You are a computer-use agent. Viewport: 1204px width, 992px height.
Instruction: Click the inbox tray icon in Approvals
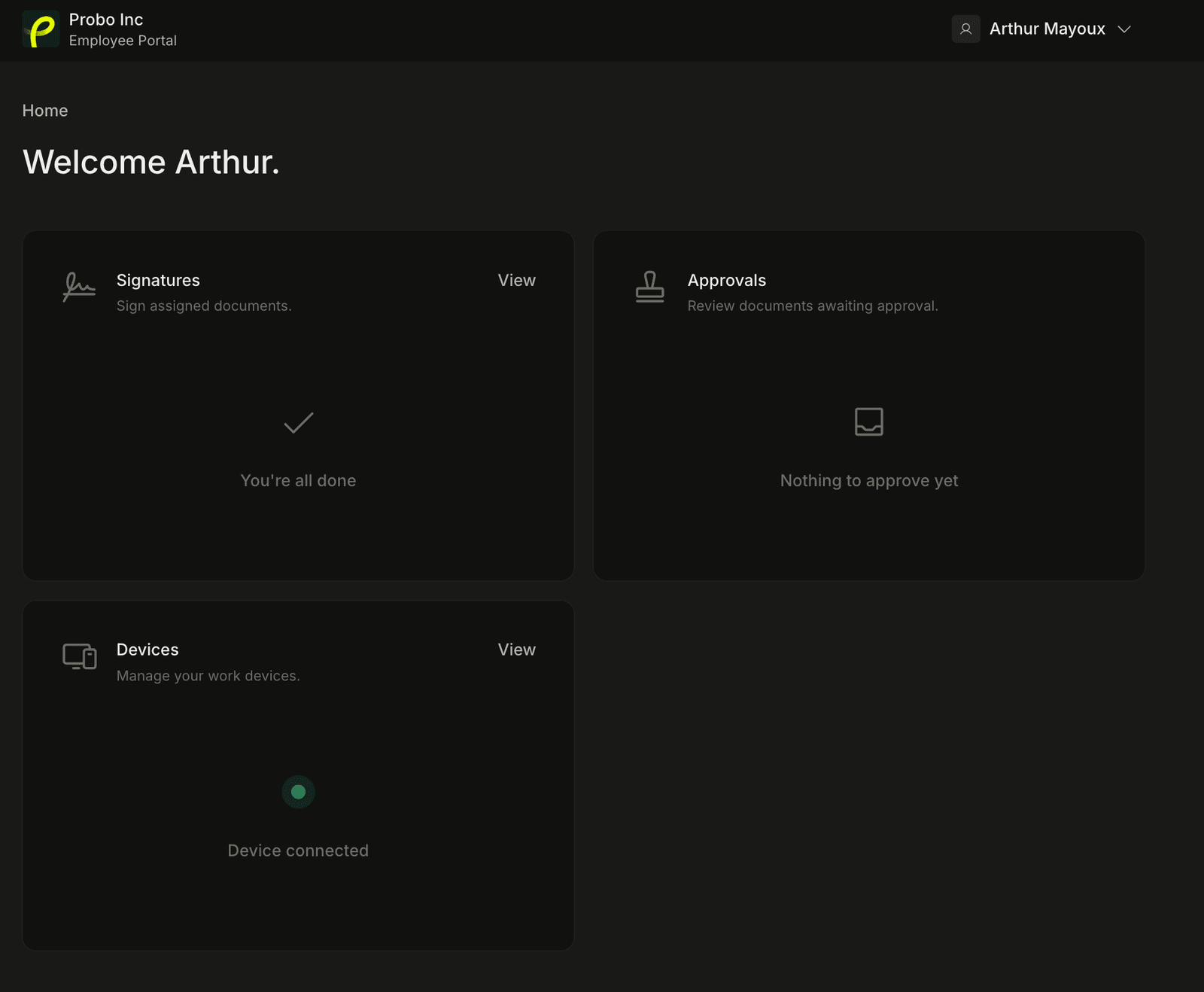(x=869, y=421)
